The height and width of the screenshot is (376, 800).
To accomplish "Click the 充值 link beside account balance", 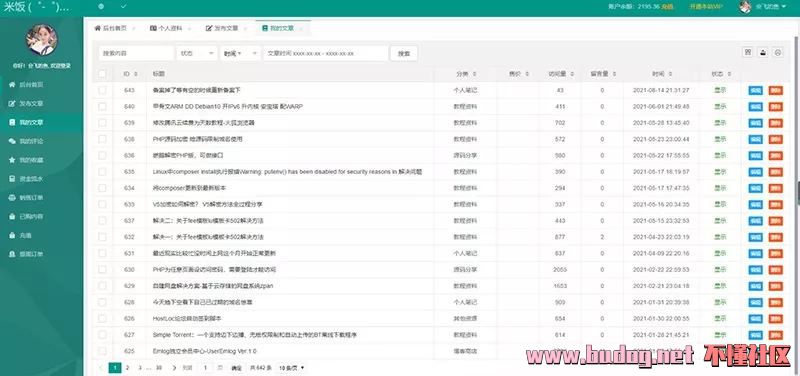I will tap(667, 7).
